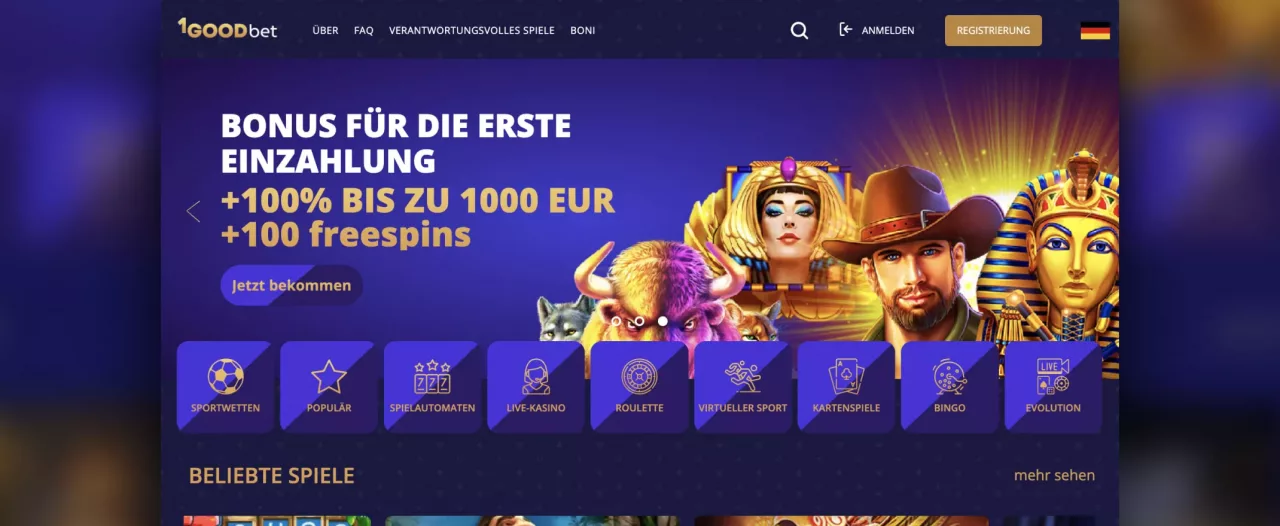1280x526 pixels.
Task: Select the second carousel dot indicator
Action: [639, 321]
